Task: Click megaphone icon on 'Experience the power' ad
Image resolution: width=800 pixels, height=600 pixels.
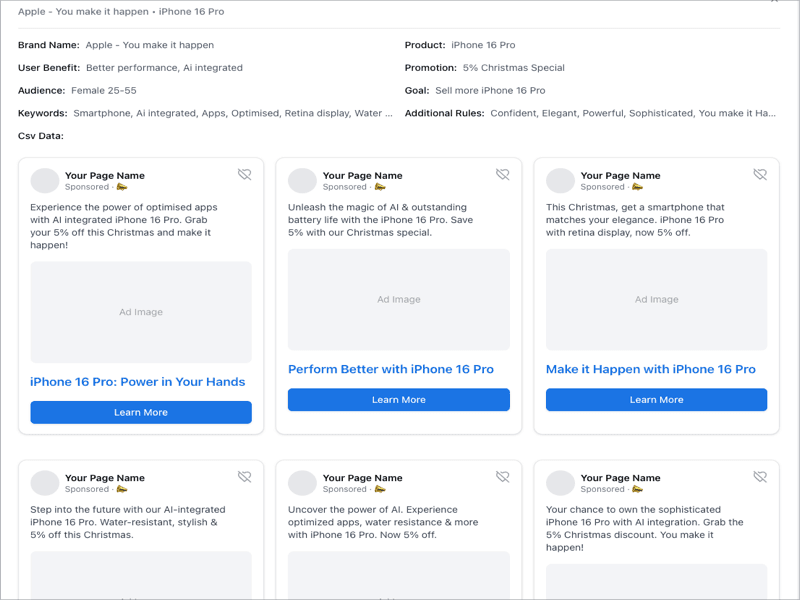Action: pyautogui.click(x=122, y=187)
